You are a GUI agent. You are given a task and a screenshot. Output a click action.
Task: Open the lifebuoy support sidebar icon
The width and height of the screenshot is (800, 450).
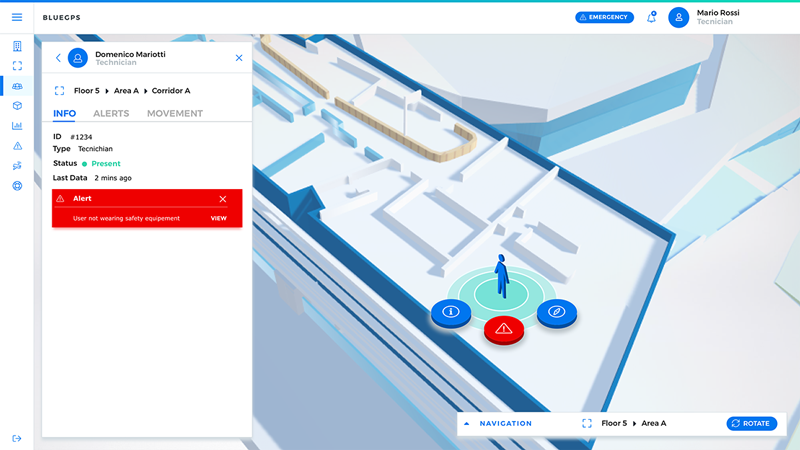pos(17,186)
